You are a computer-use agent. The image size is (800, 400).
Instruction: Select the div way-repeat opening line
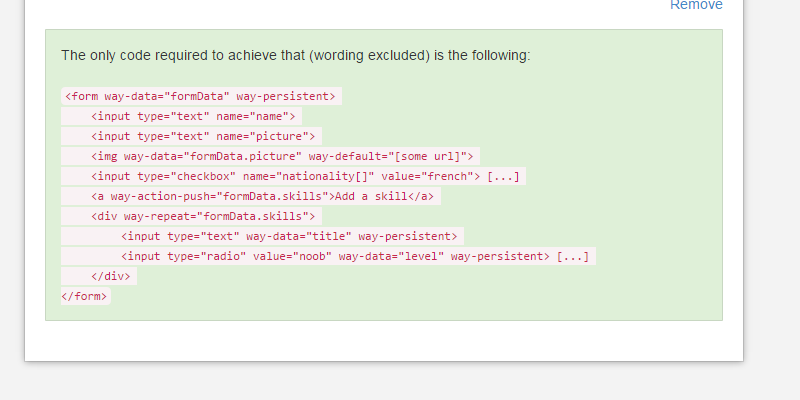coord(204,216)
